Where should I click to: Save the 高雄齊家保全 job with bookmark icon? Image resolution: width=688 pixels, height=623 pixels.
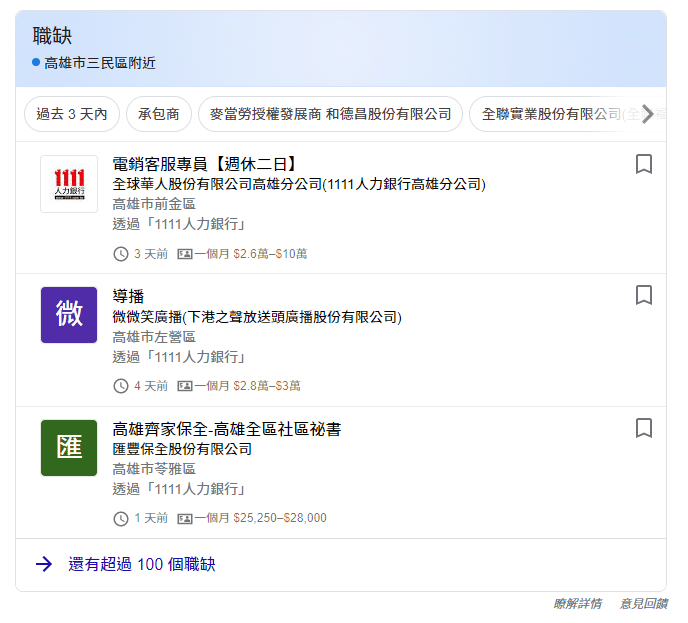point(644,428)
